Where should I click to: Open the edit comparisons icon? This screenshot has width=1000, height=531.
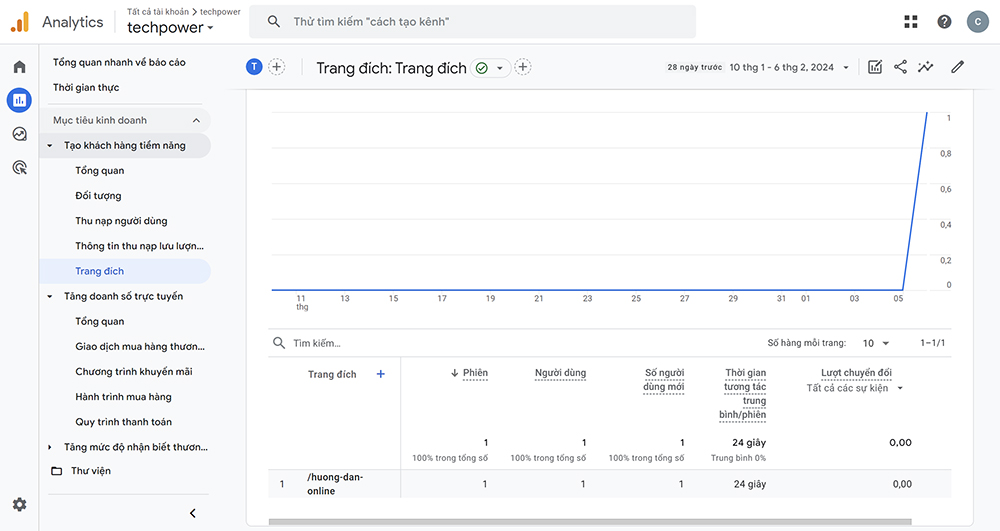pos(875,67)
